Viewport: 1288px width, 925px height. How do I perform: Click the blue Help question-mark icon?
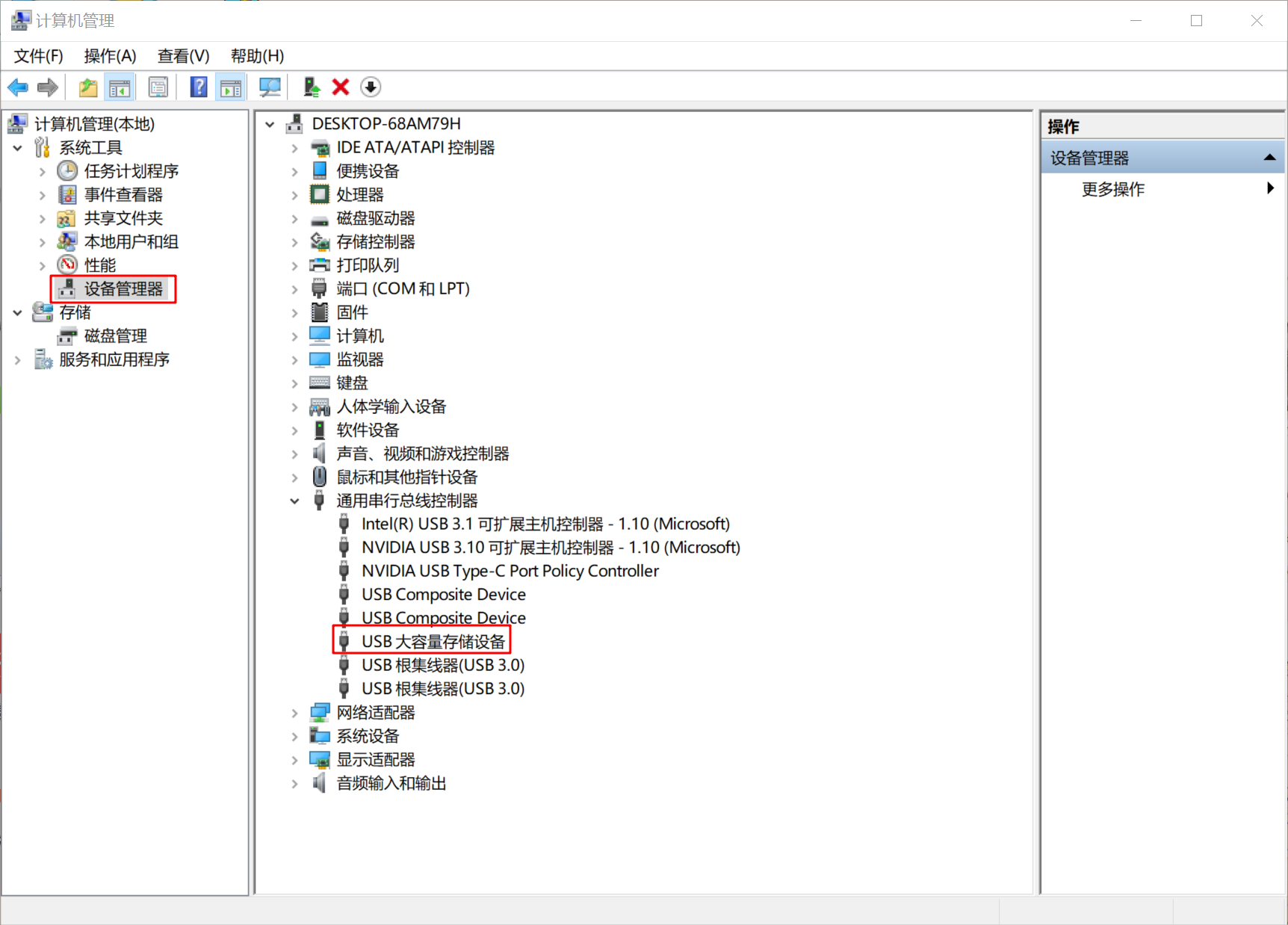click(199, 87)
